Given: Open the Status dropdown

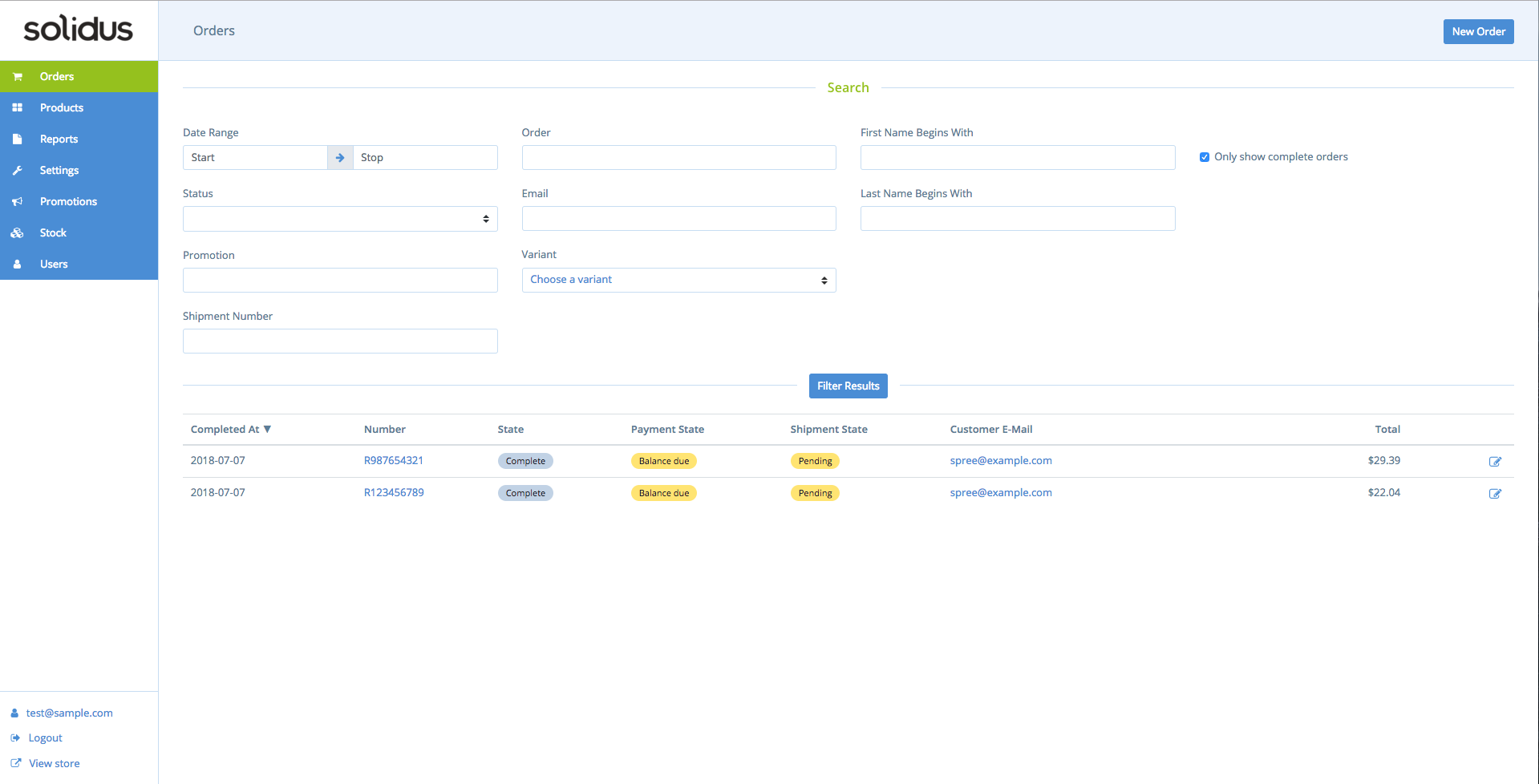Looking at the screenshot, I should click(x=340, y=218).
